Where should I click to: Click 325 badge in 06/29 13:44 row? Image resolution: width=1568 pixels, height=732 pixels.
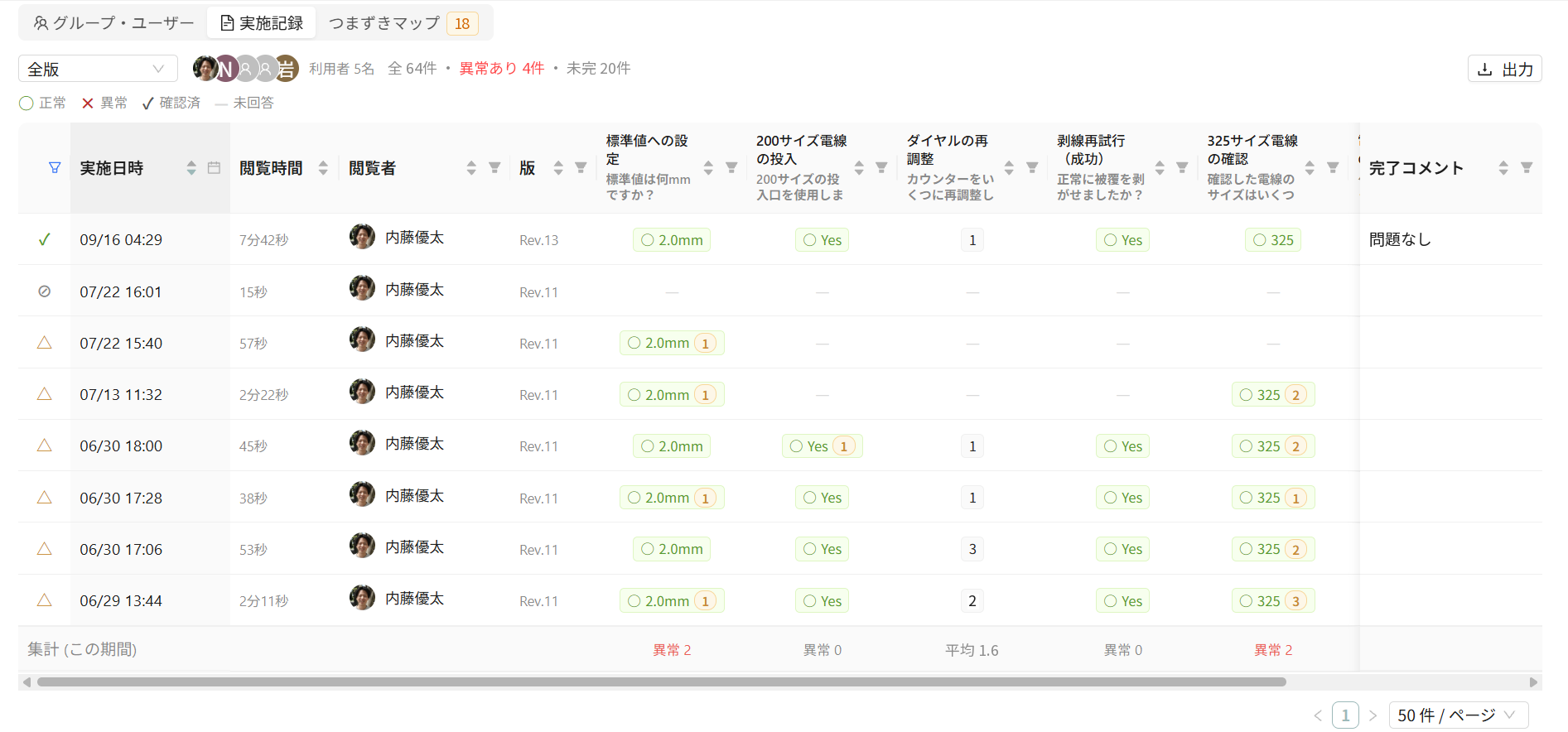pos(1273,601)
